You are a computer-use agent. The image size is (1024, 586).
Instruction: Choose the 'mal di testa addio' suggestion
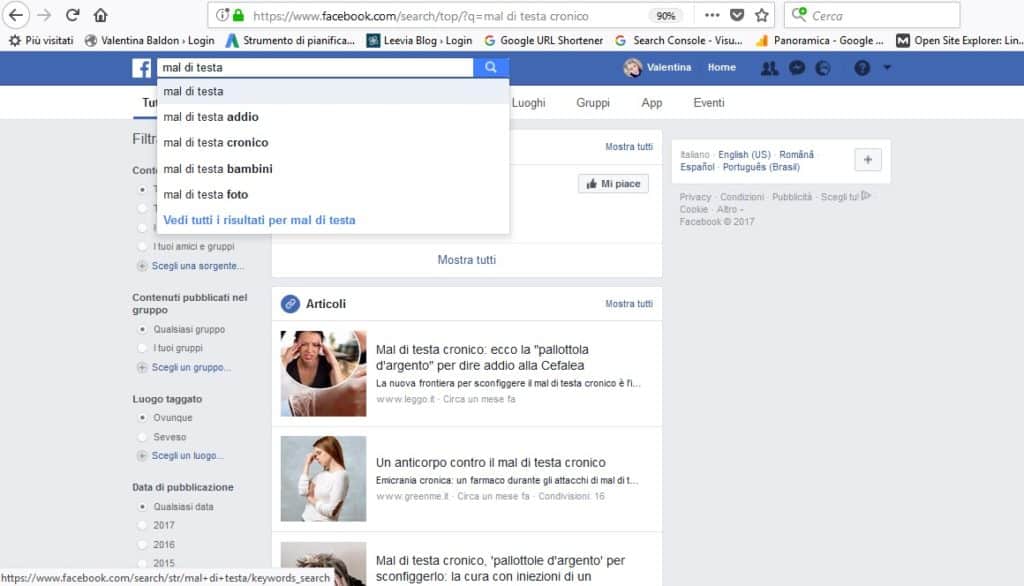click(333, 117)
